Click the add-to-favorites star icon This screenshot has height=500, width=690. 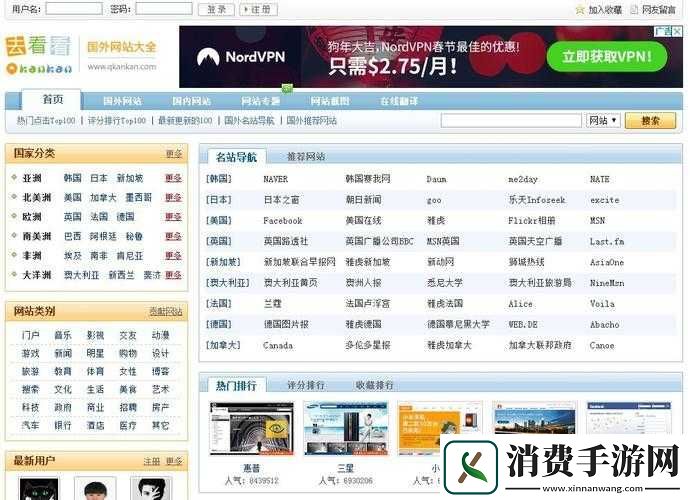(580, 10)
